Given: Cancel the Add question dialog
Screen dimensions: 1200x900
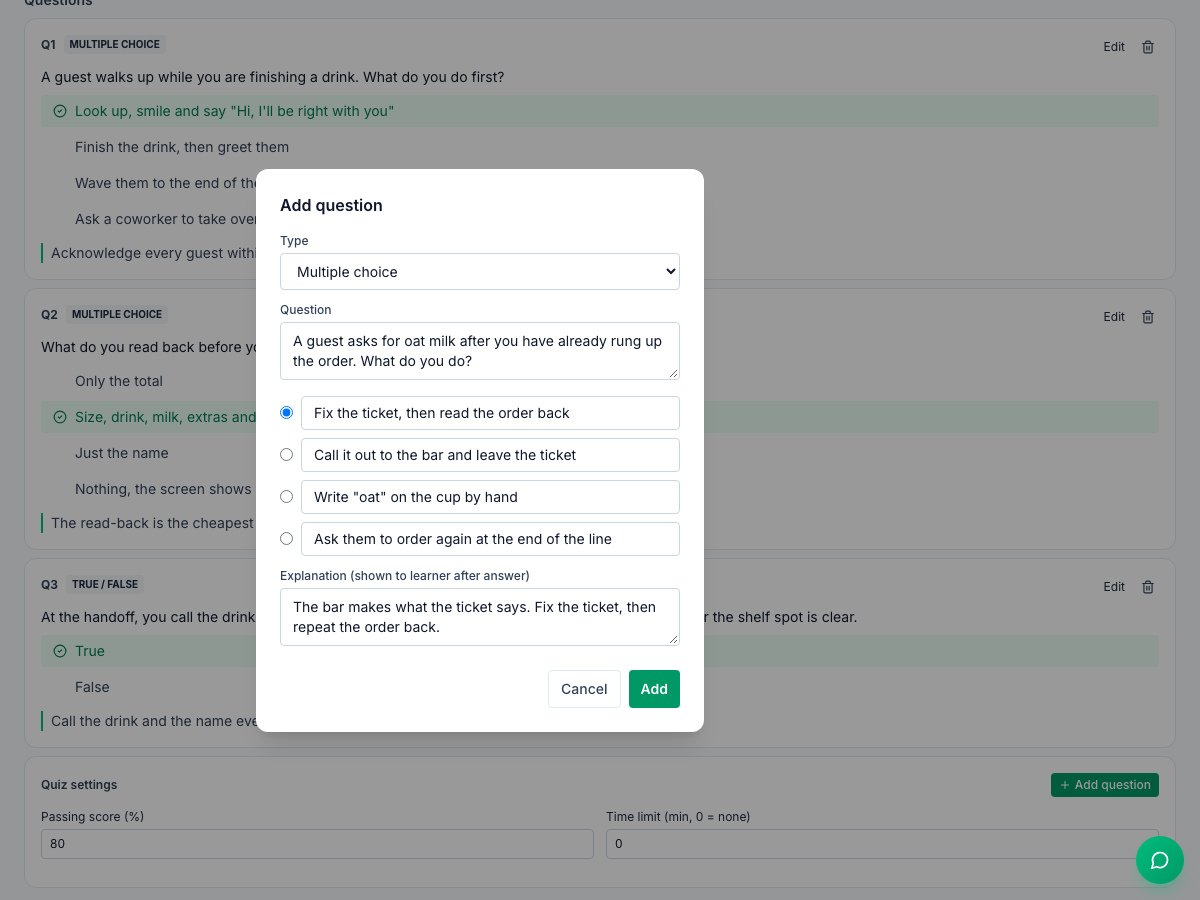Looking at the screenshot, I should tap(584, 689).
